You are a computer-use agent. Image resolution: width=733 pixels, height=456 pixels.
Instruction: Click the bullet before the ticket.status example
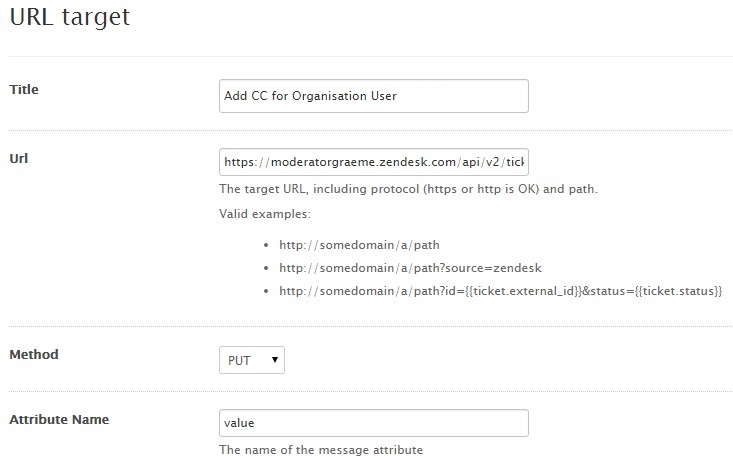pyautogui.click(x=265, y=291)
